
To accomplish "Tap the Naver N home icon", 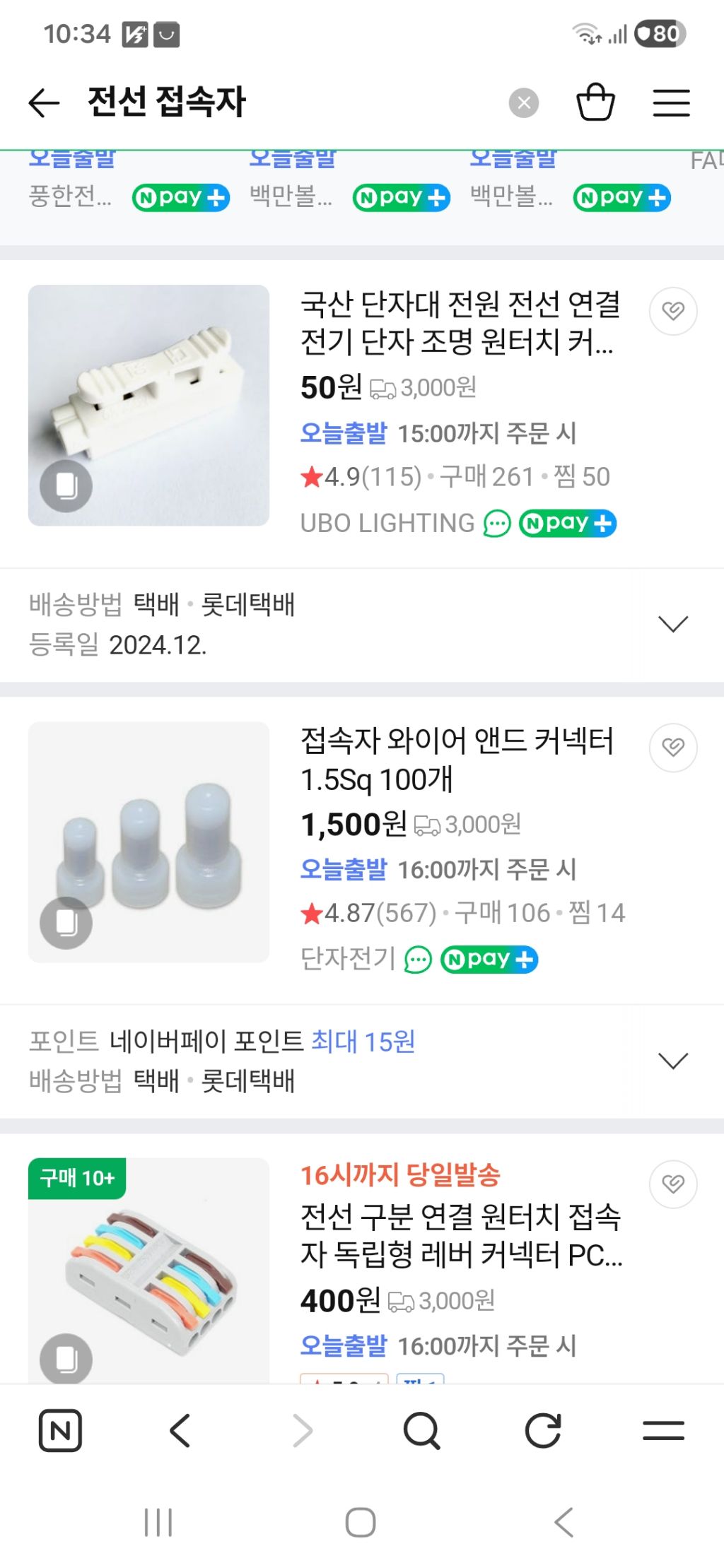I will [60, 1431].
